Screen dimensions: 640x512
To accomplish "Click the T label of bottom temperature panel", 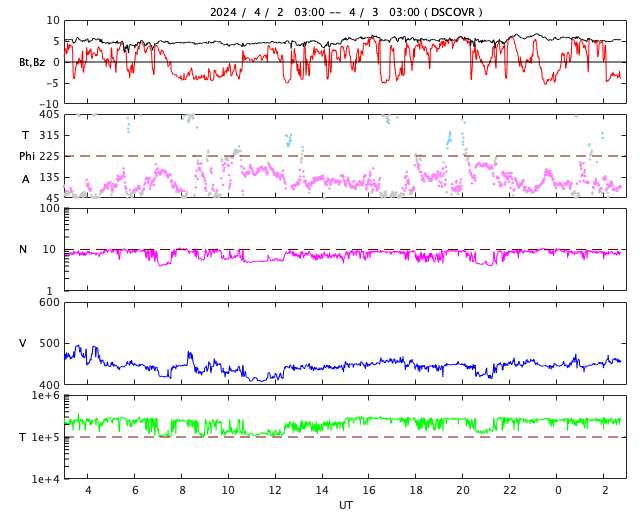I will tap(23, 437).
